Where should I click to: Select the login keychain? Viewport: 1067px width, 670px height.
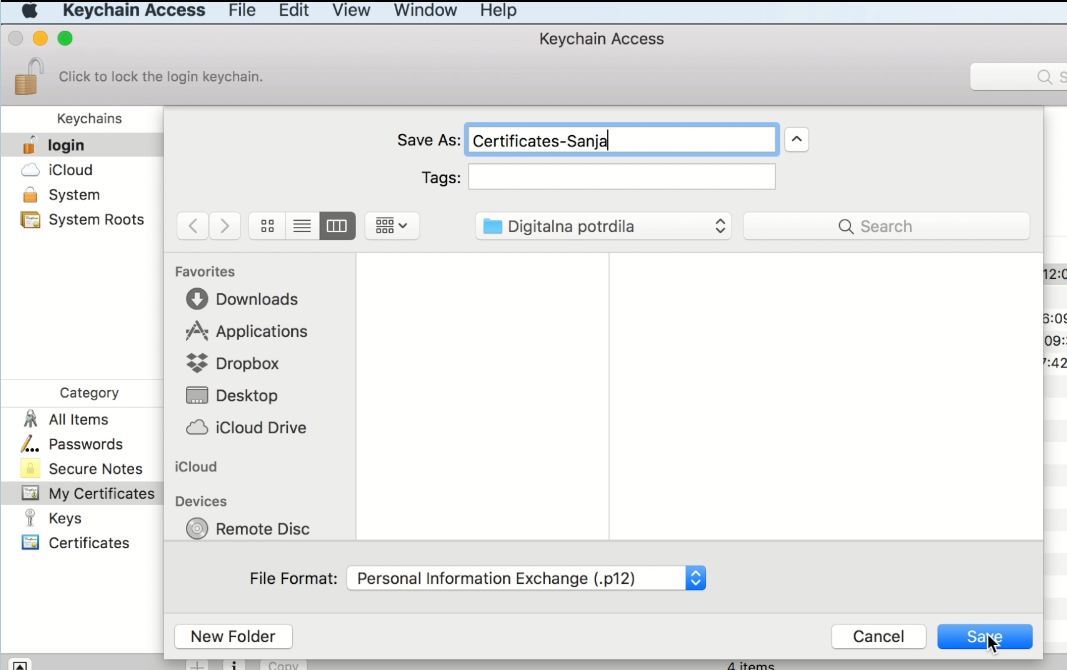[82, 145]
